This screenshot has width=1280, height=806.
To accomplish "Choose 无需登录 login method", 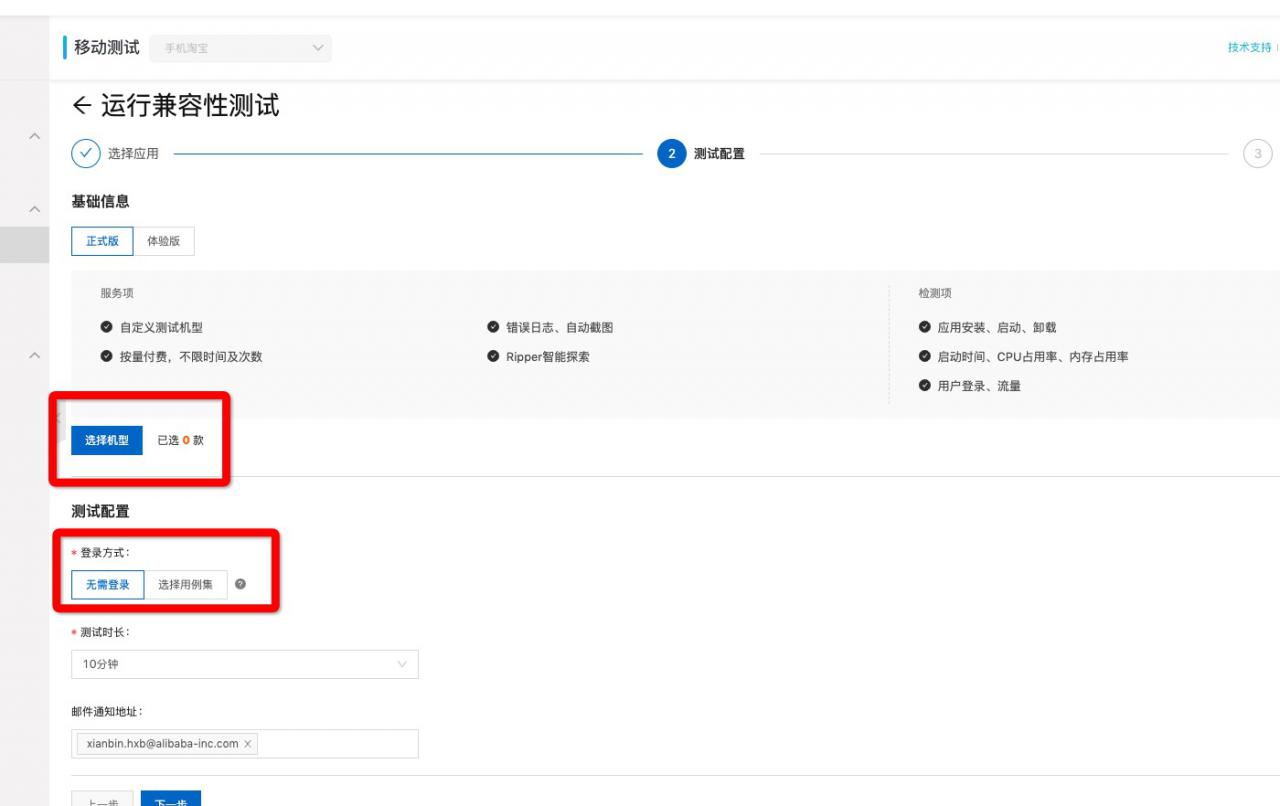I will click(108, 584).
